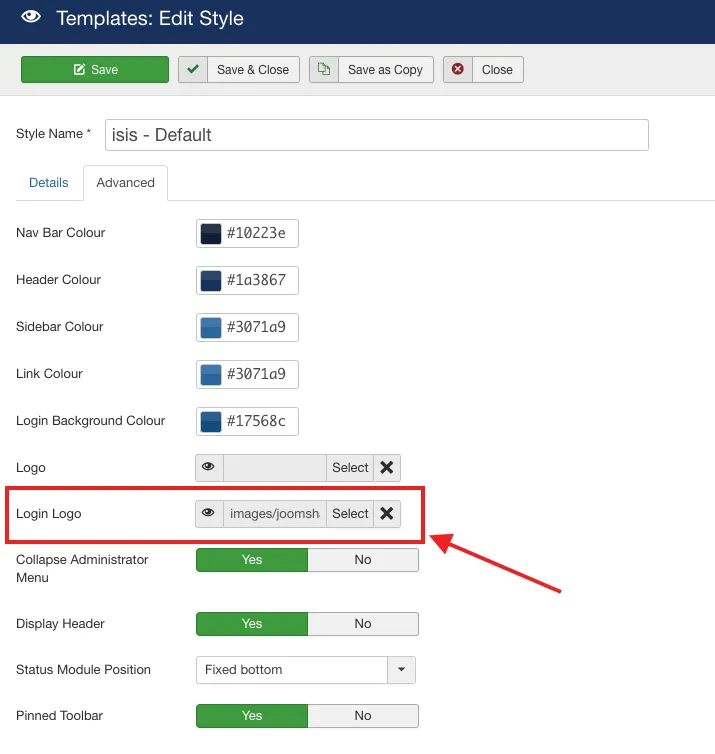715x754 pixels.
Task: Preview the Logo image via eye icon
Action: coord(209,467)
